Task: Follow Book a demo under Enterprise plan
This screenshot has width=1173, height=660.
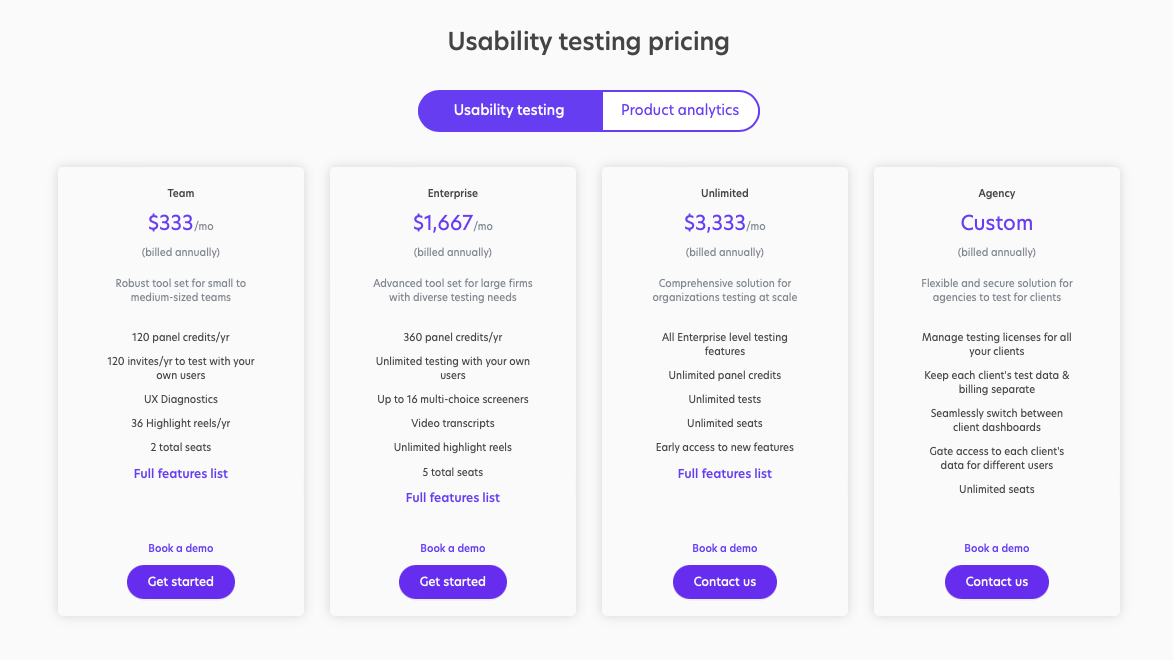Action: [x=453, y=548]
